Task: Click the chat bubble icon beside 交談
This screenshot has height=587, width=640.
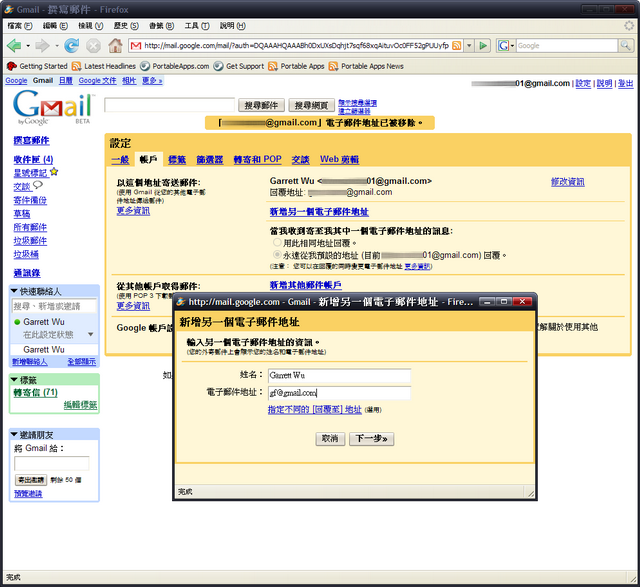Action: (38, 185)
